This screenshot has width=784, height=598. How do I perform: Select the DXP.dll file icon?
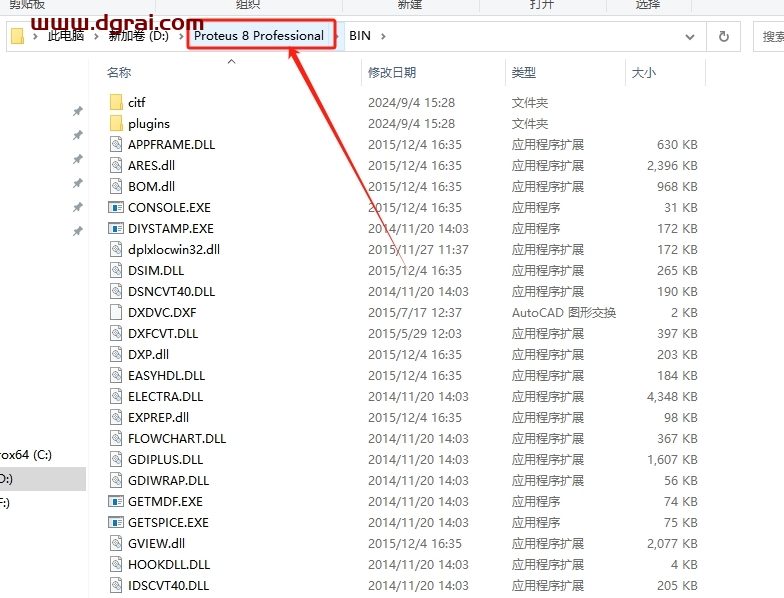(116, 354)
